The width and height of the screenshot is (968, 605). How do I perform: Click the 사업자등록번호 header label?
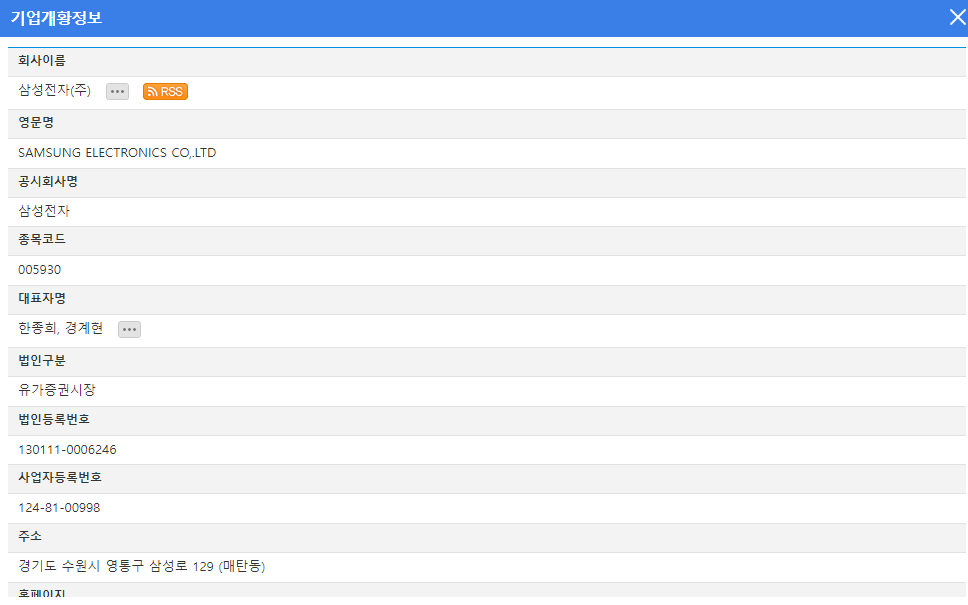(60, 478)
